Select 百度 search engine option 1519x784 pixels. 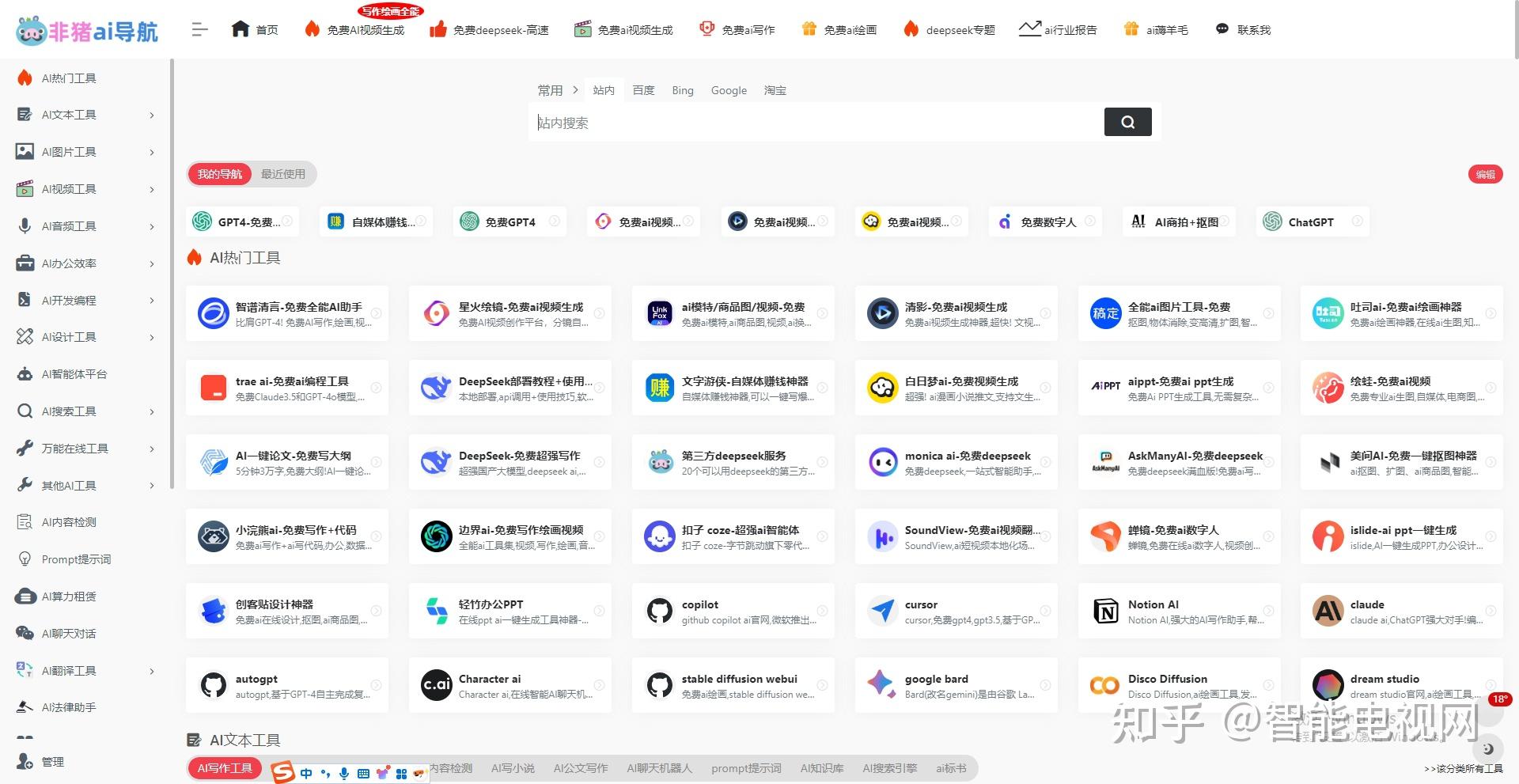[x=643, y=90]
